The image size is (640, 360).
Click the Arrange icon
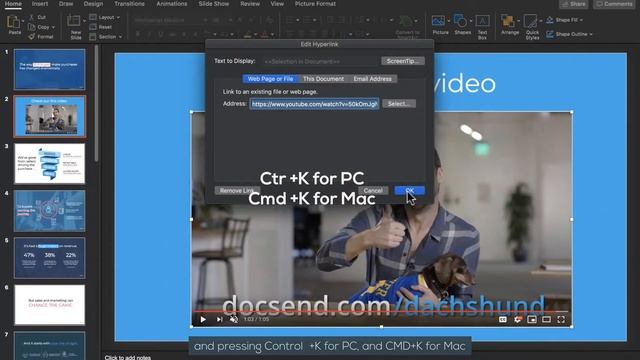point(507,20)
